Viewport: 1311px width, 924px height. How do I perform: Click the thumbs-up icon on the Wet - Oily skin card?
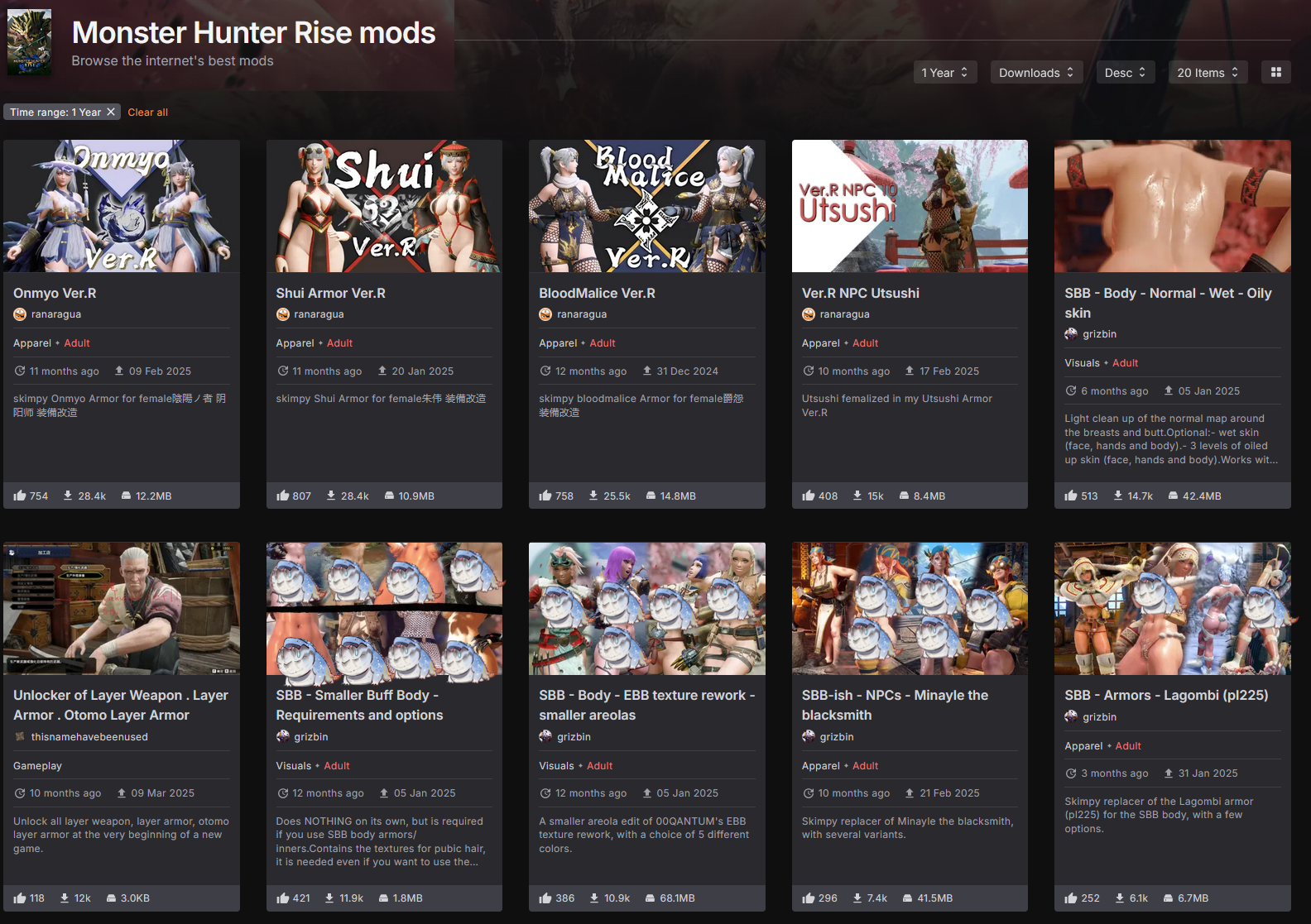pyautogui.click(x=1071, y=496)
